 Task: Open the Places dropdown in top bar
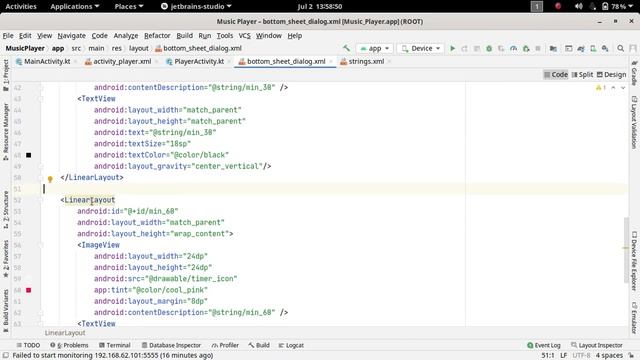[129, 6]
